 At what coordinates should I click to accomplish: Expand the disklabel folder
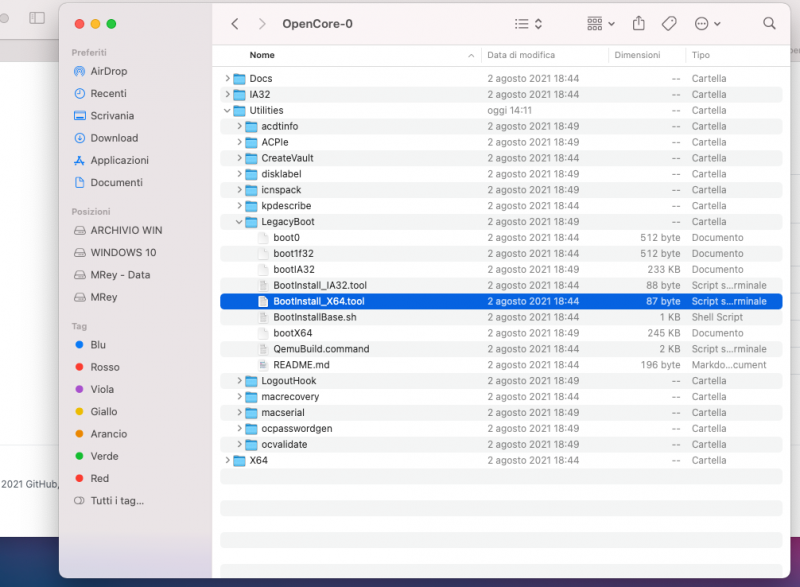(239, 174)
